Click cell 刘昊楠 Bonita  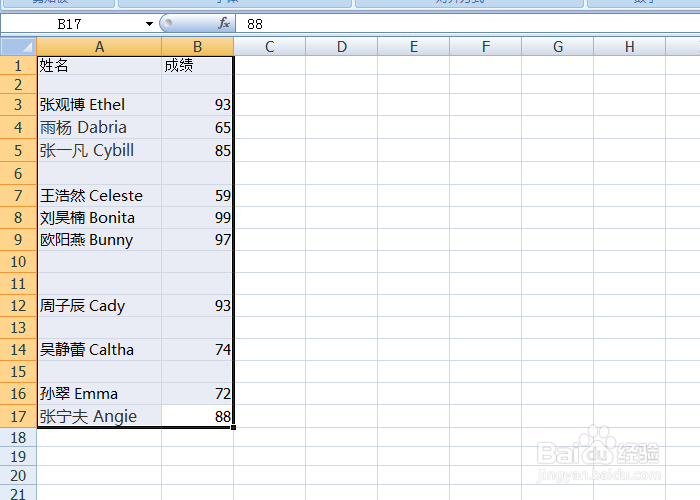(99, 217)
